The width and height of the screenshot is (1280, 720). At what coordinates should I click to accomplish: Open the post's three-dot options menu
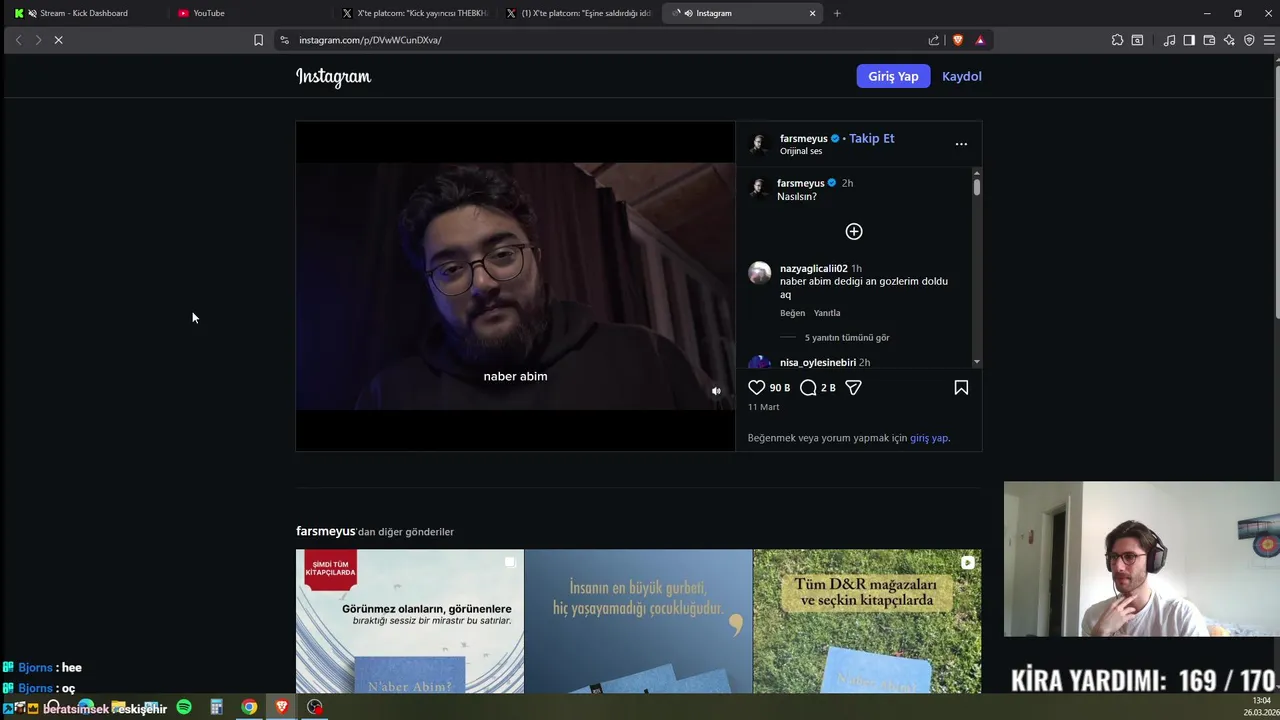[x=961, y=144]
